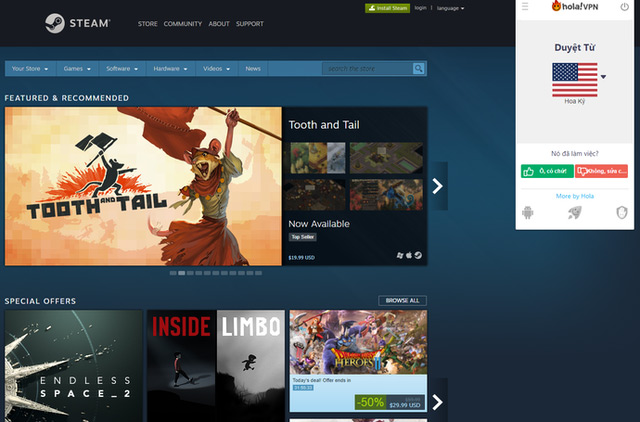The image size is (640, 422).
Task: Expand the Software menu
Action: tap(122, 69)
